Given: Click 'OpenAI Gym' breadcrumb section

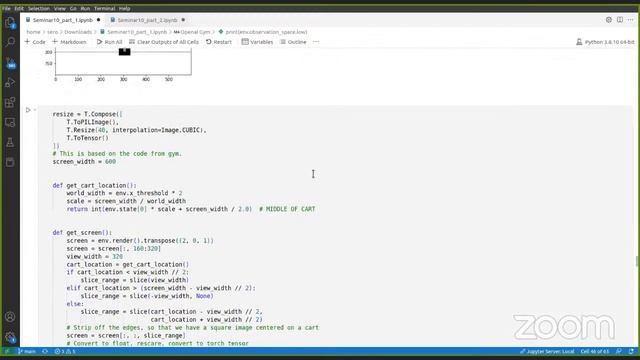Looking at the screenshot, I should click(192, 32).
